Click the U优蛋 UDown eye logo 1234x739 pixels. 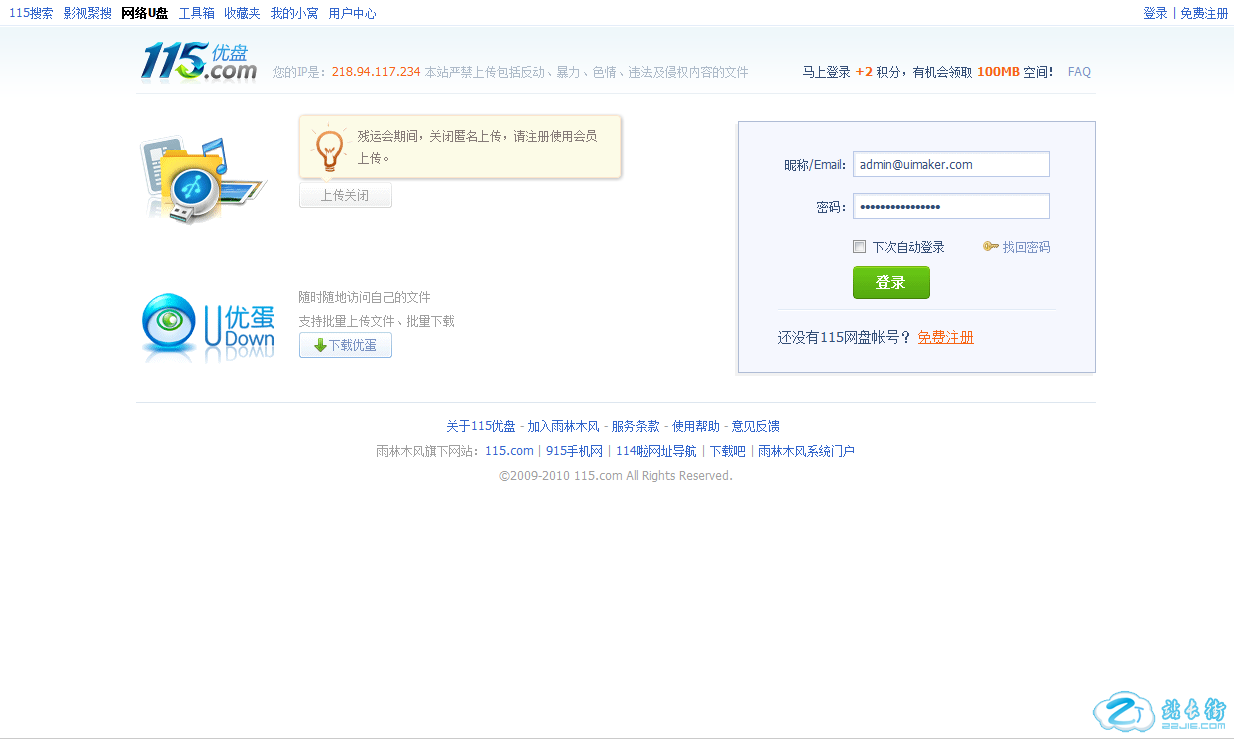pos(208,327)
